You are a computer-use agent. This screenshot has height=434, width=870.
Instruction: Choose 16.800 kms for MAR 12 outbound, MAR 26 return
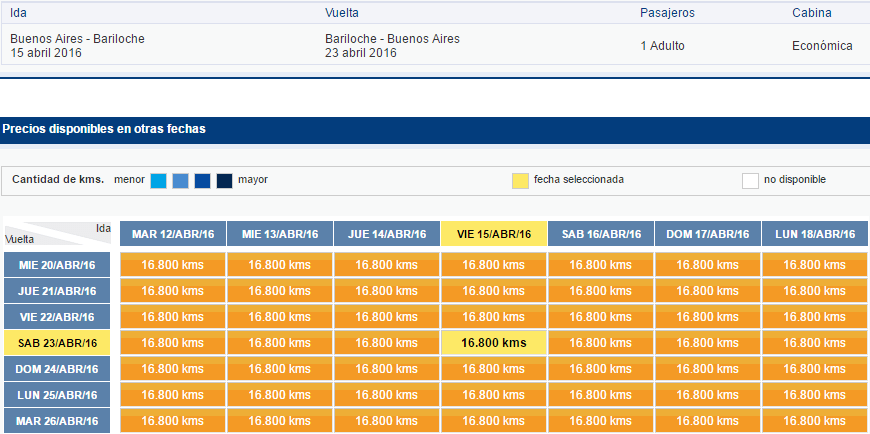(173, 421)
